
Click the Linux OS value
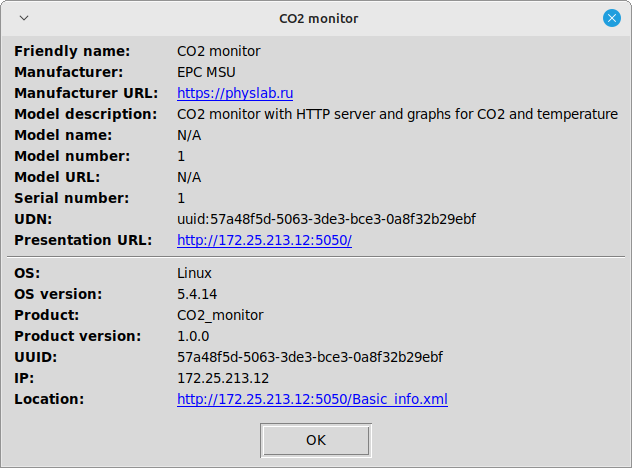[194, 273]
